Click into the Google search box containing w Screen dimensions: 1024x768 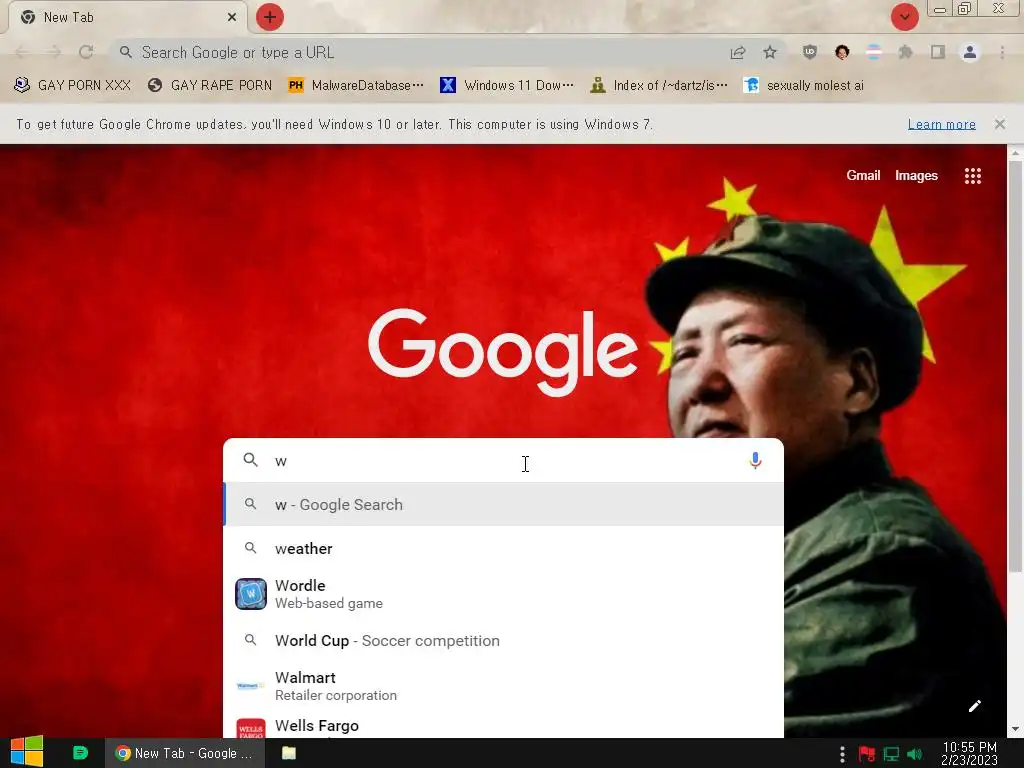[x=503, y=461]
